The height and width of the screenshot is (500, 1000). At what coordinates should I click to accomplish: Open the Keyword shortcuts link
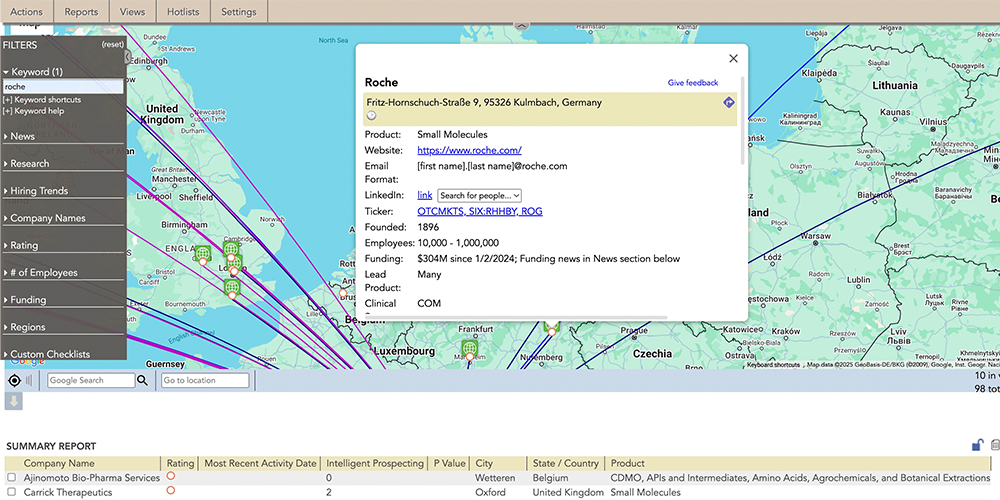42,100
